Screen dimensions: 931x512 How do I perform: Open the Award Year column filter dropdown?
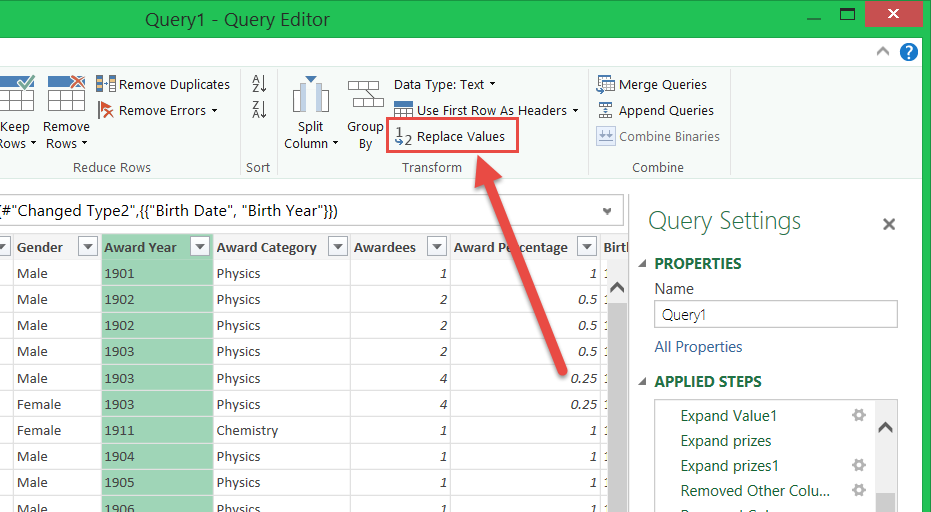(x=200, y=247)
